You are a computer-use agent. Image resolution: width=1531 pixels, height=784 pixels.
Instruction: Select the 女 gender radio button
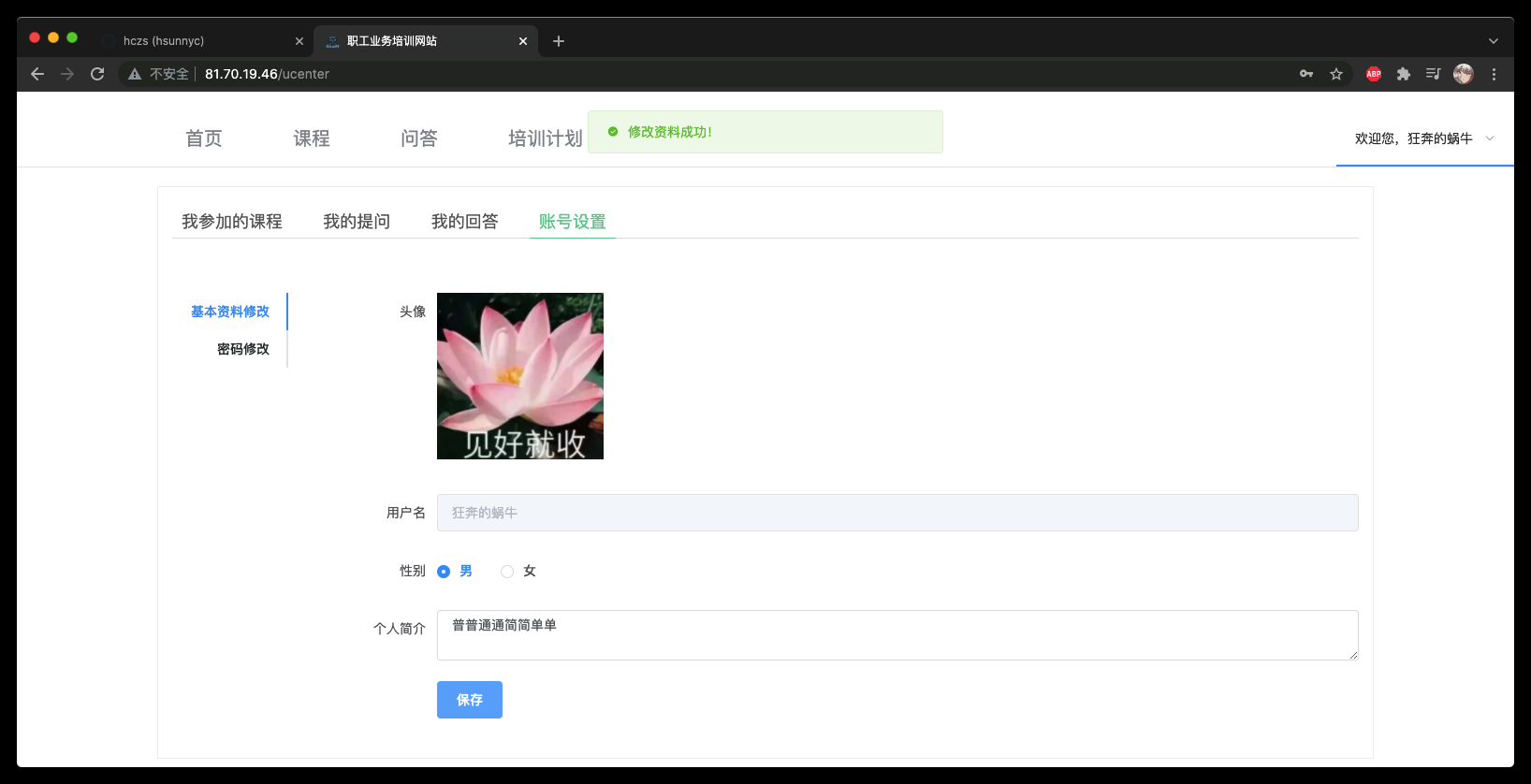507,572
